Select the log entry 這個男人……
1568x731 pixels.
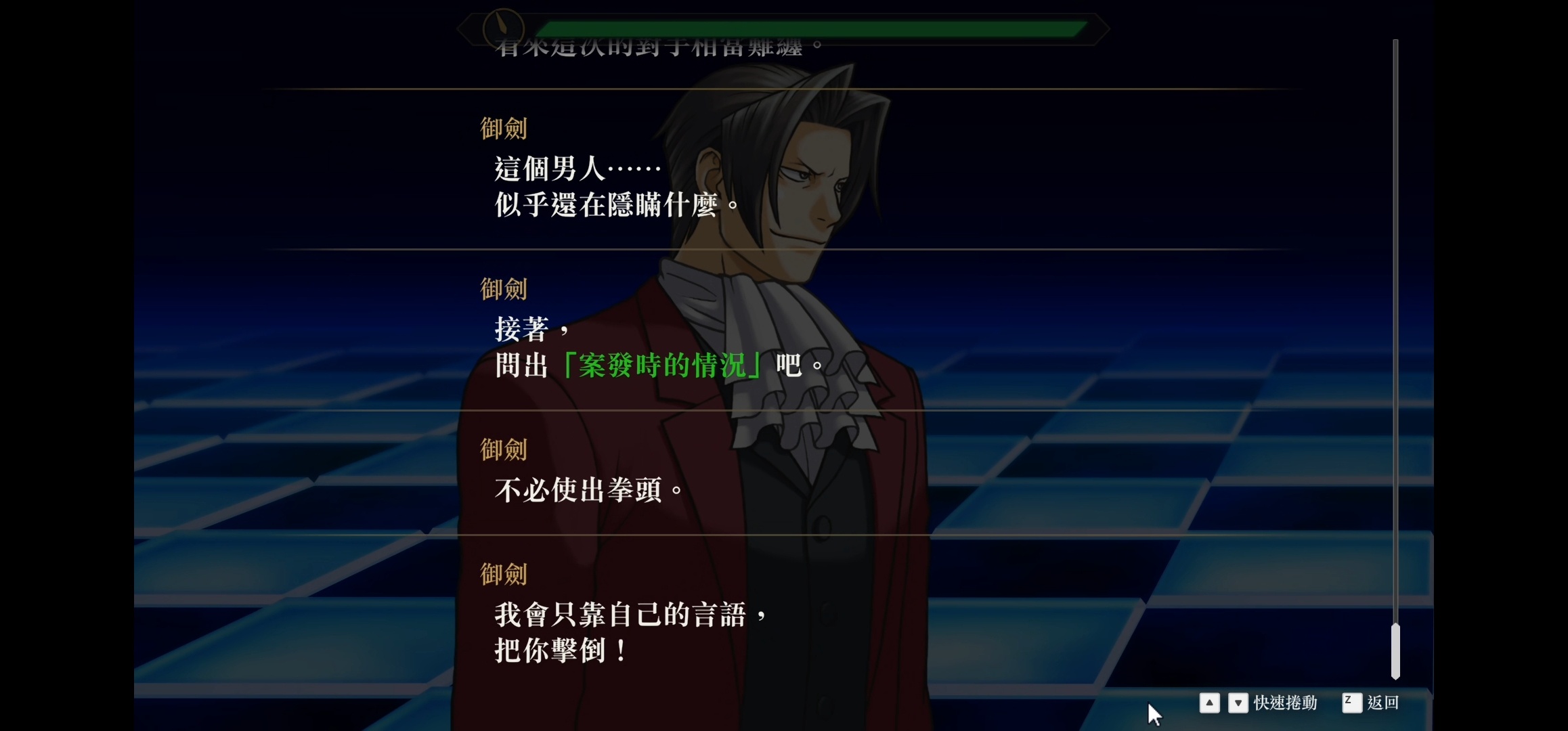click(x=578, y=169)
